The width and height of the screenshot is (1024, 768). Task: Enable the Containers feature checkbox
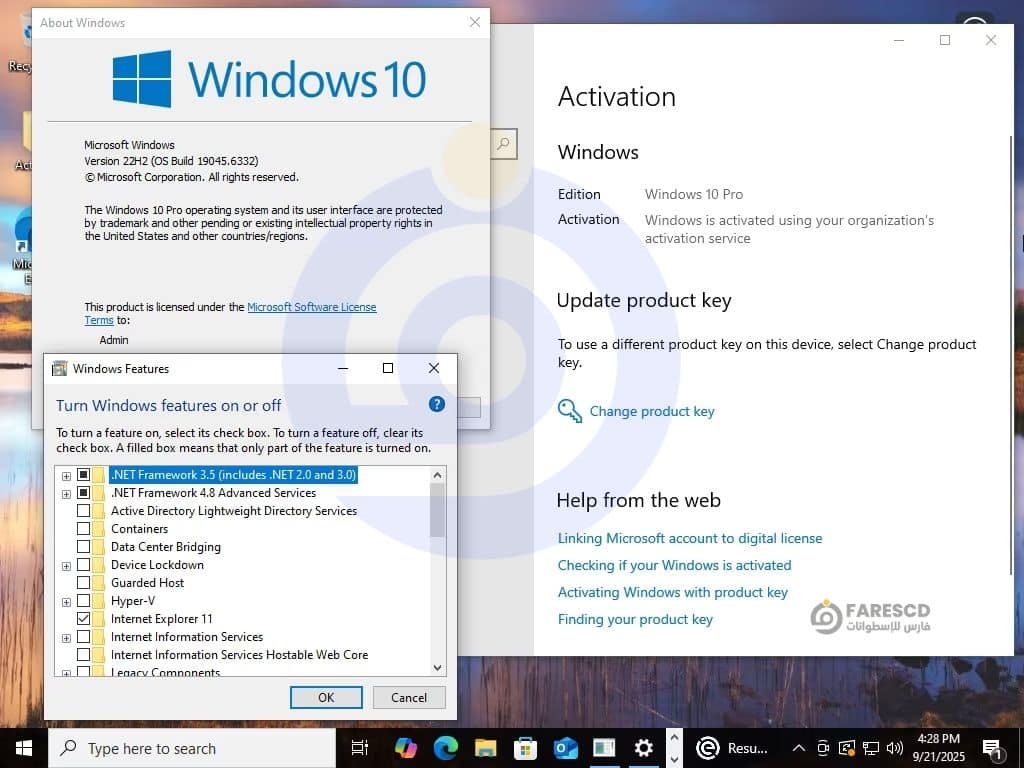pos(84,529)
